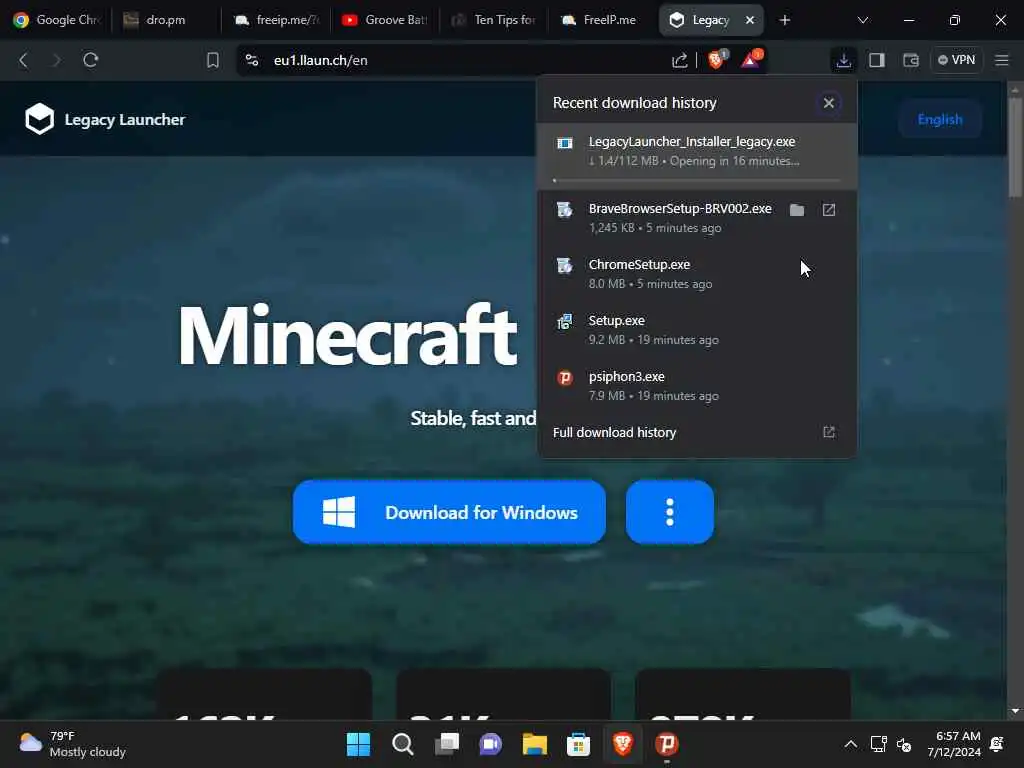
Task: Open the Brave hamburger main menu
Action: pos(1002,60)
